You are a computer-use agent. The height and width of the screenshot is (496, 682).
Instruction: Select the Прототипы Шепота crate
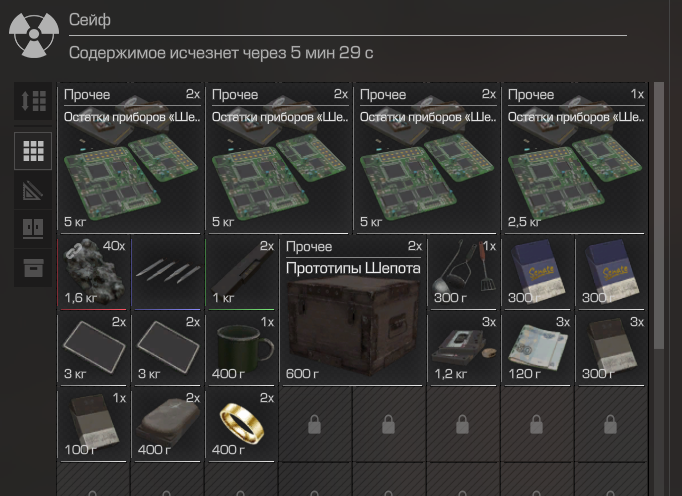[352, 311]
